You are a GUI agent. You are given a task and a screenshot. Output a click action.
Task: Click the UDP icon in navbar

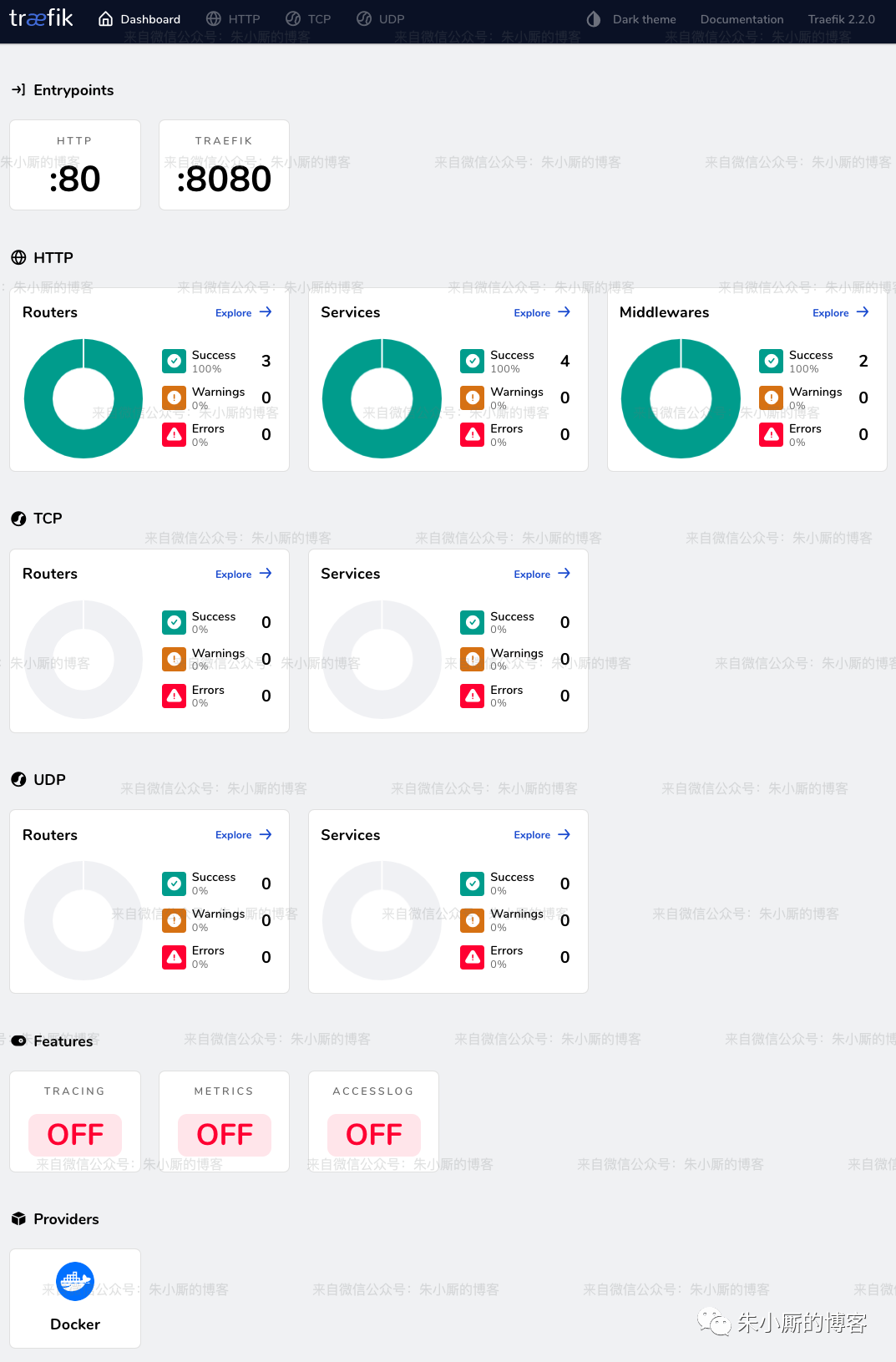click(x=364, y=19)
